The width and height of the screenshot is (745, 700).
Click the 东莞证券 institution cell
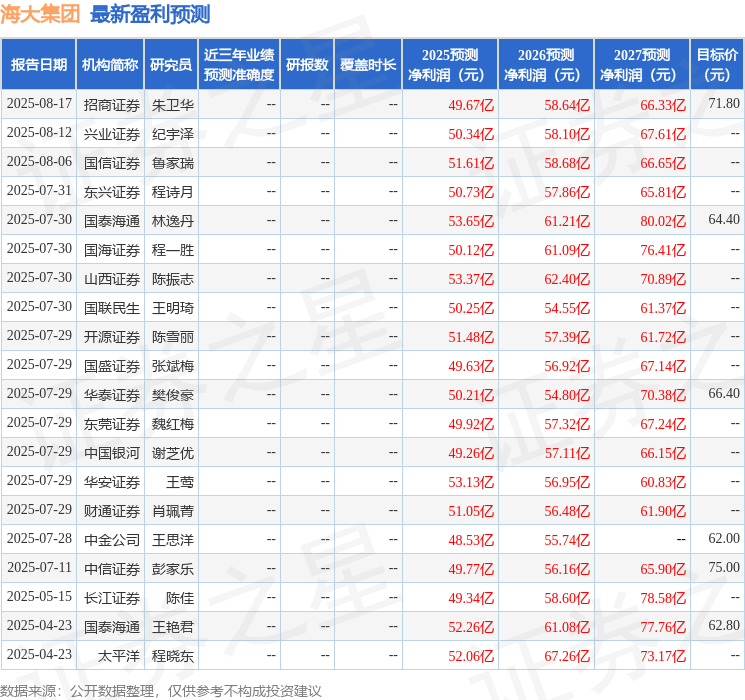pos(112,424)
